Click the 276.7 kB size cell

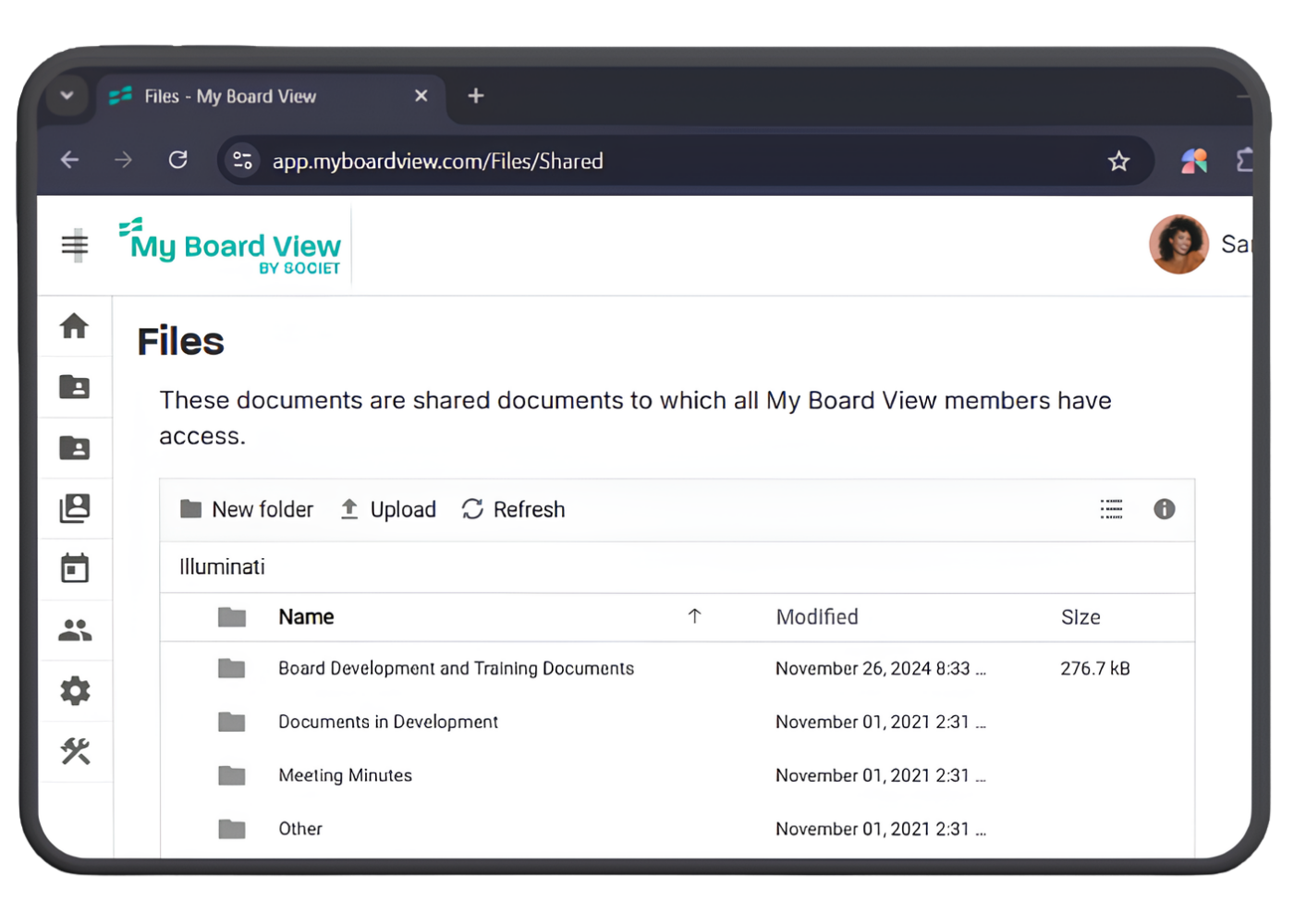tap(1095, 668)
